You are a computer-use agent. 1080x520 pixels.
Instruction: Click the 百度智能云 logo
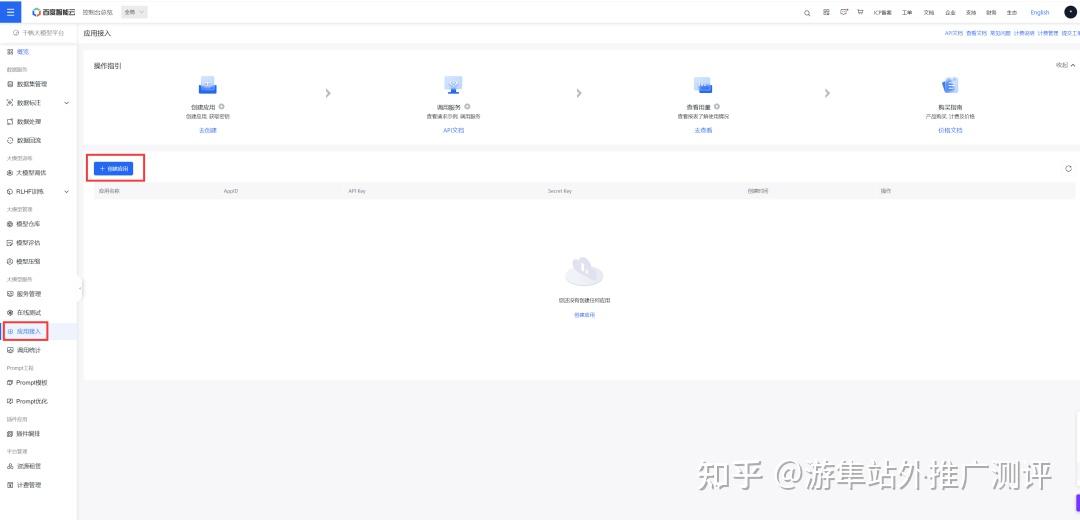[x=54, y=12]
